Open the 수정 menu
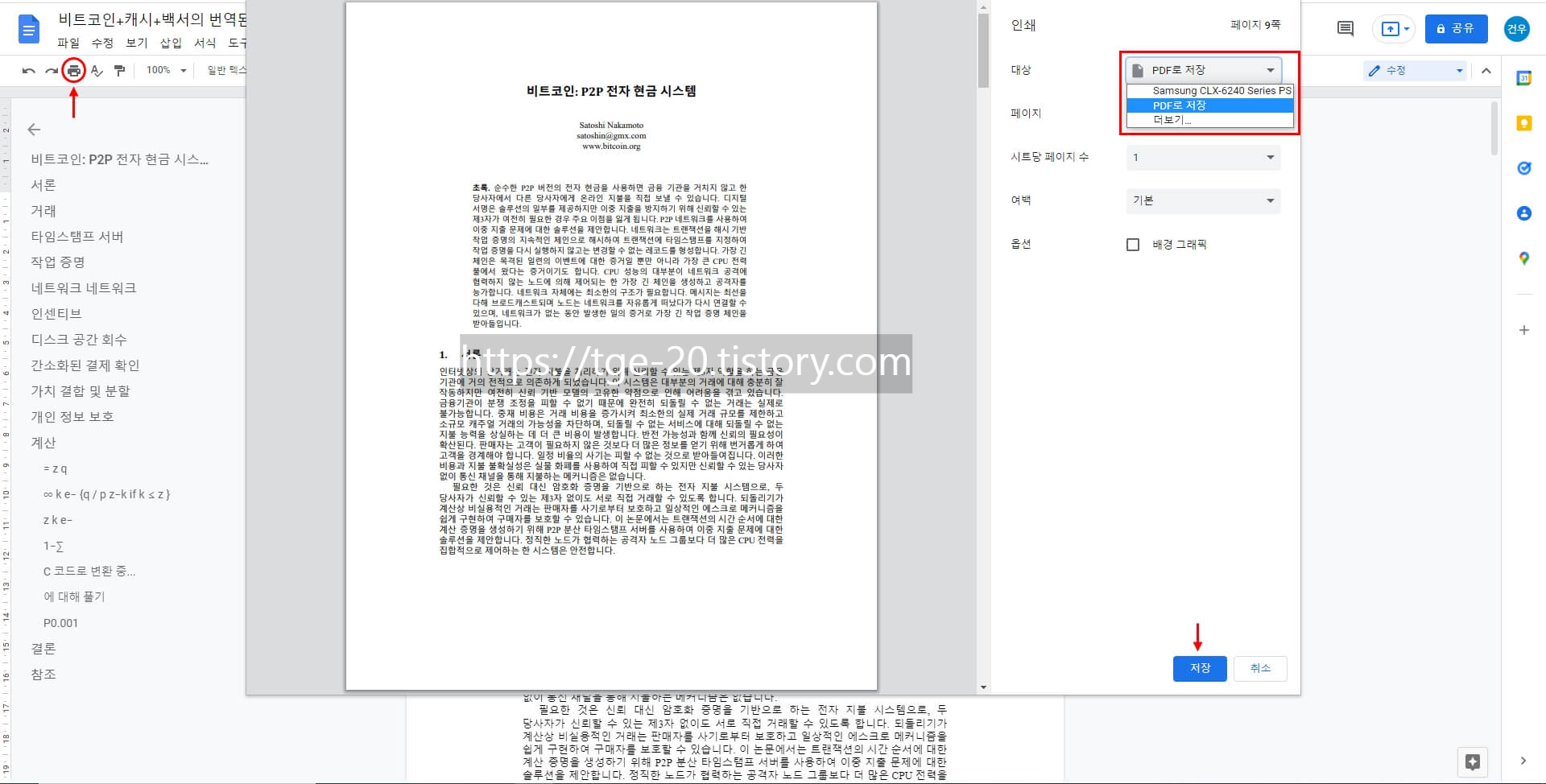1546x784 pixels. click(x=102, y=43)
